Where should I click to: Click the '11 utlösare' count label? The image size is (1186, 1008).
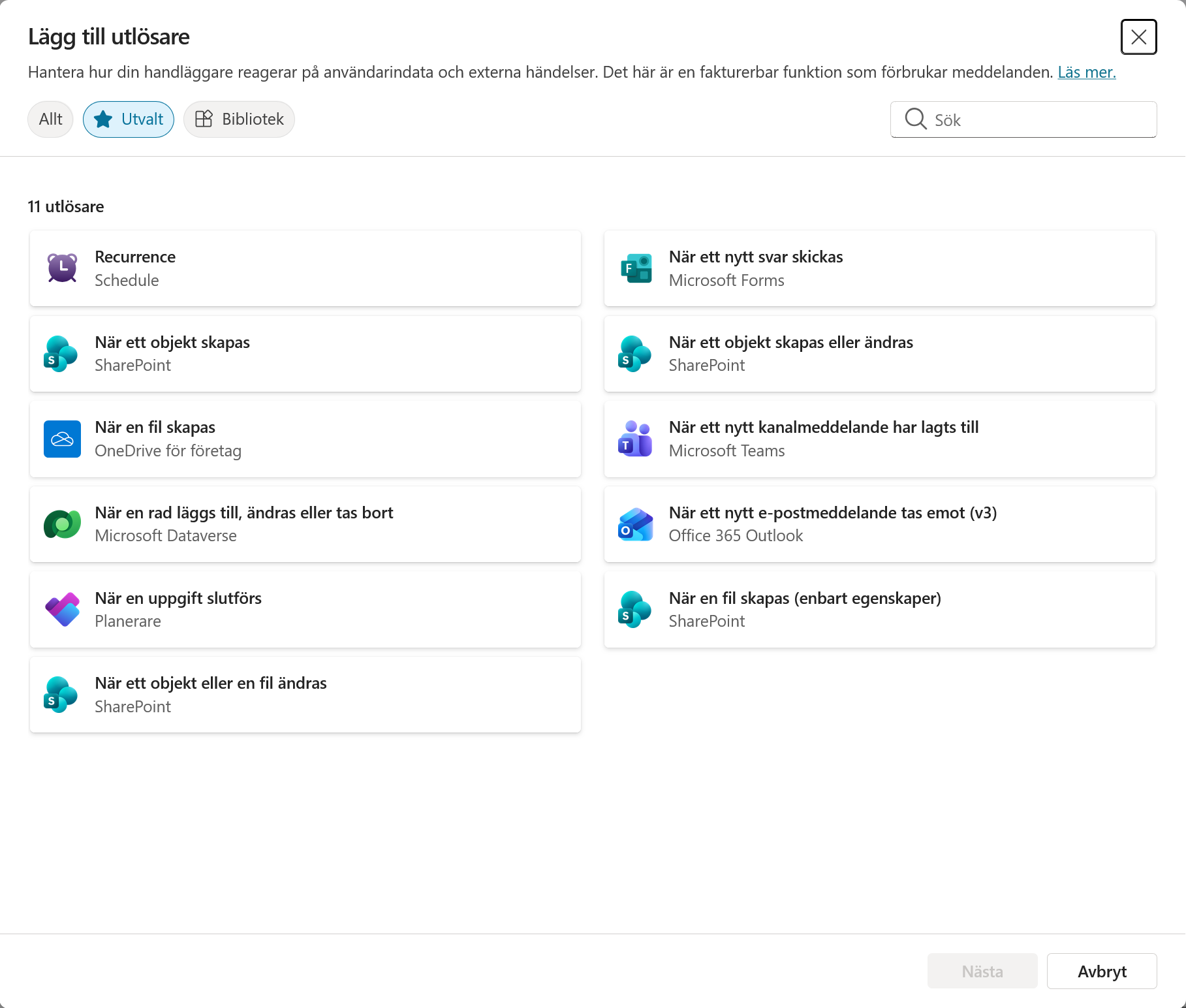66,207
